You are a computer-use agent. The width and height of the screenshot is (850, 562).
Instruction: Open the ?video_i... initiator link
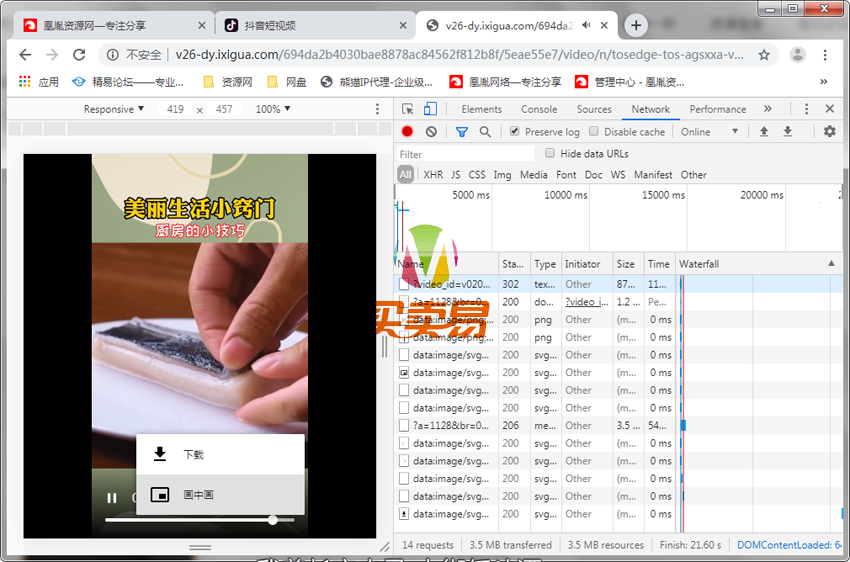point(587,302)
